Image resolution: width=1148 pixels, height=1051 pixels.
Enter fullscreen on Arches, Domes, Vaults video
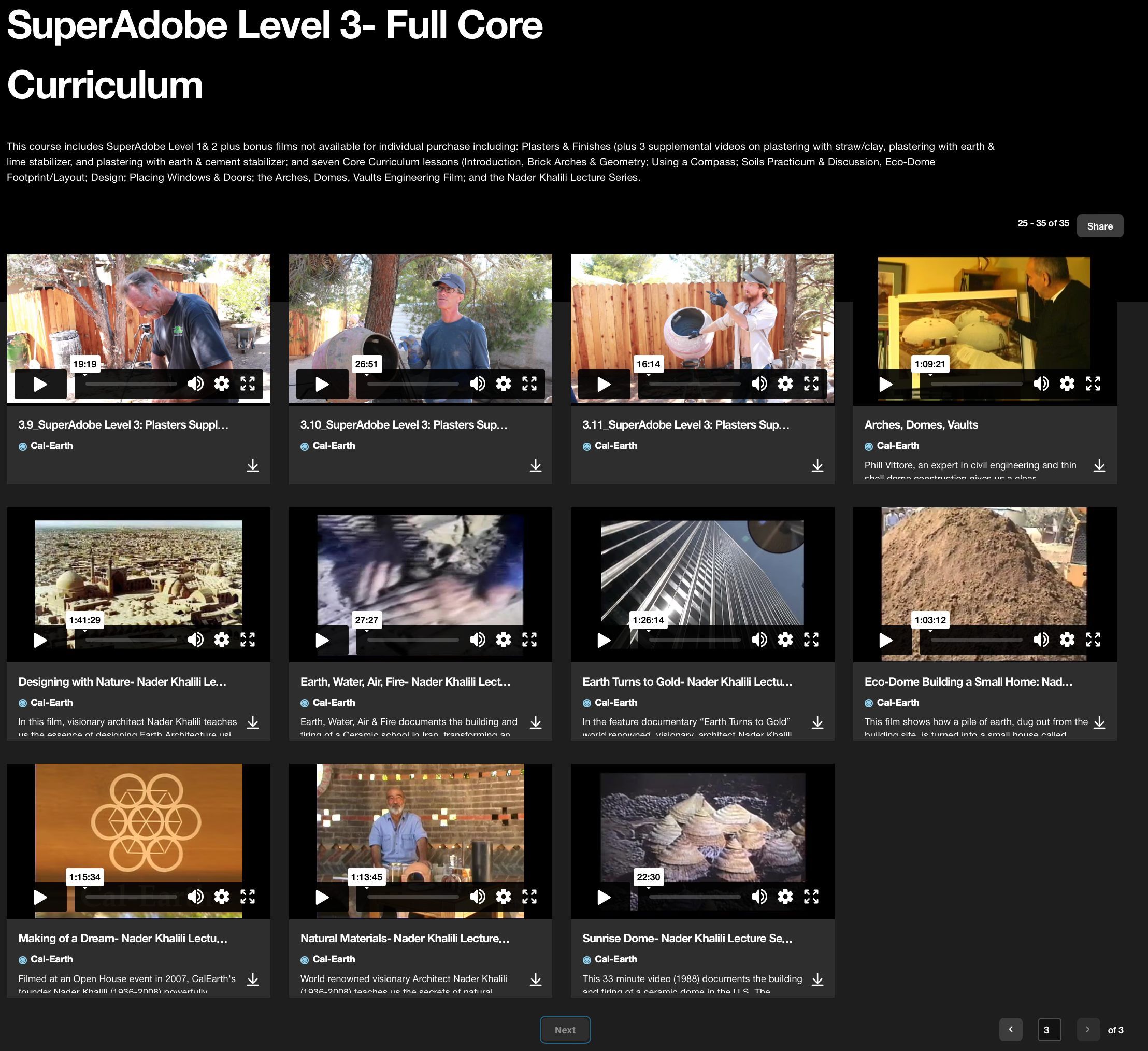pyautogui.click(x=1092, y=384)
